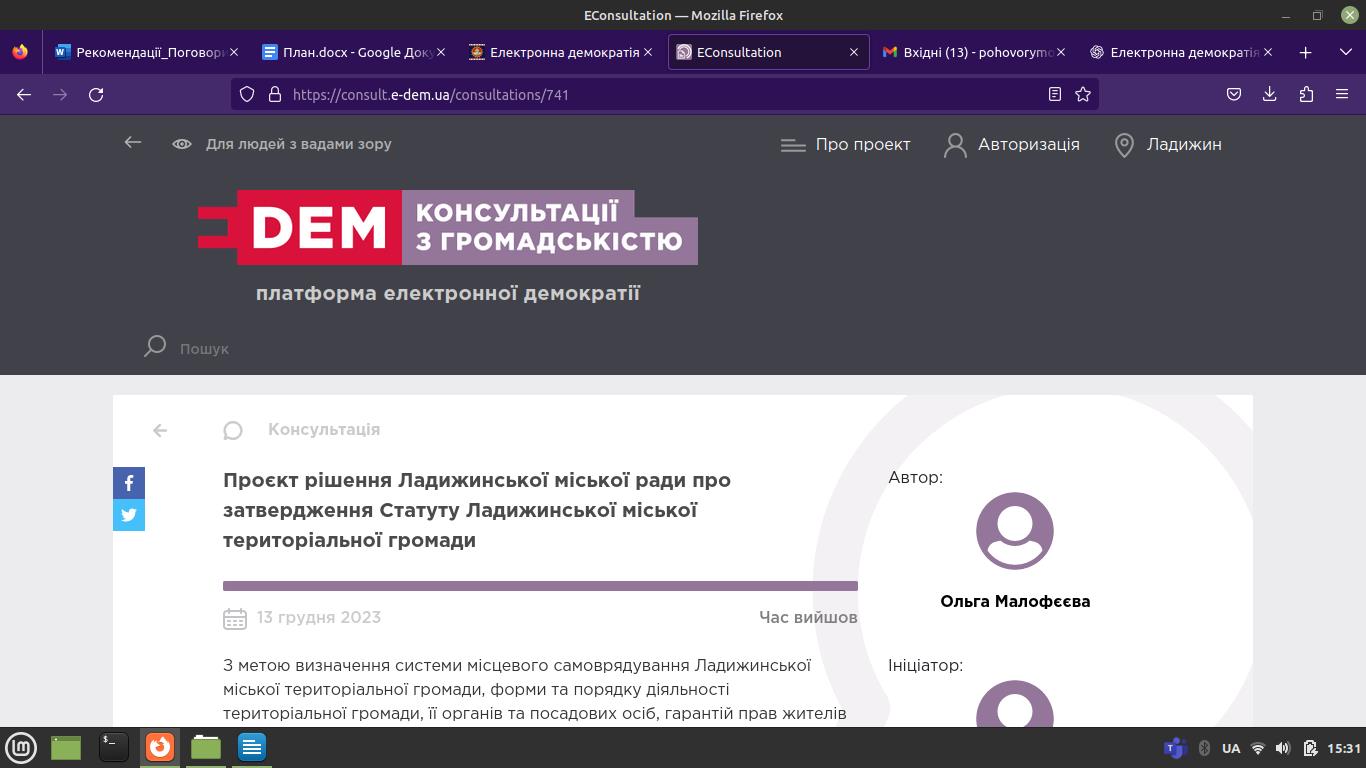Open the E-DEM Консультації з громадськістю logo
Viewport: 1366px width, 768px height.
(447, 227)
